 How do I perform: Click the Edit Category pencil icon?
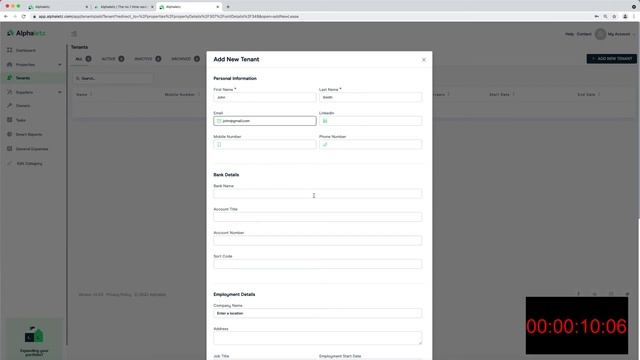tap(9, 163)
